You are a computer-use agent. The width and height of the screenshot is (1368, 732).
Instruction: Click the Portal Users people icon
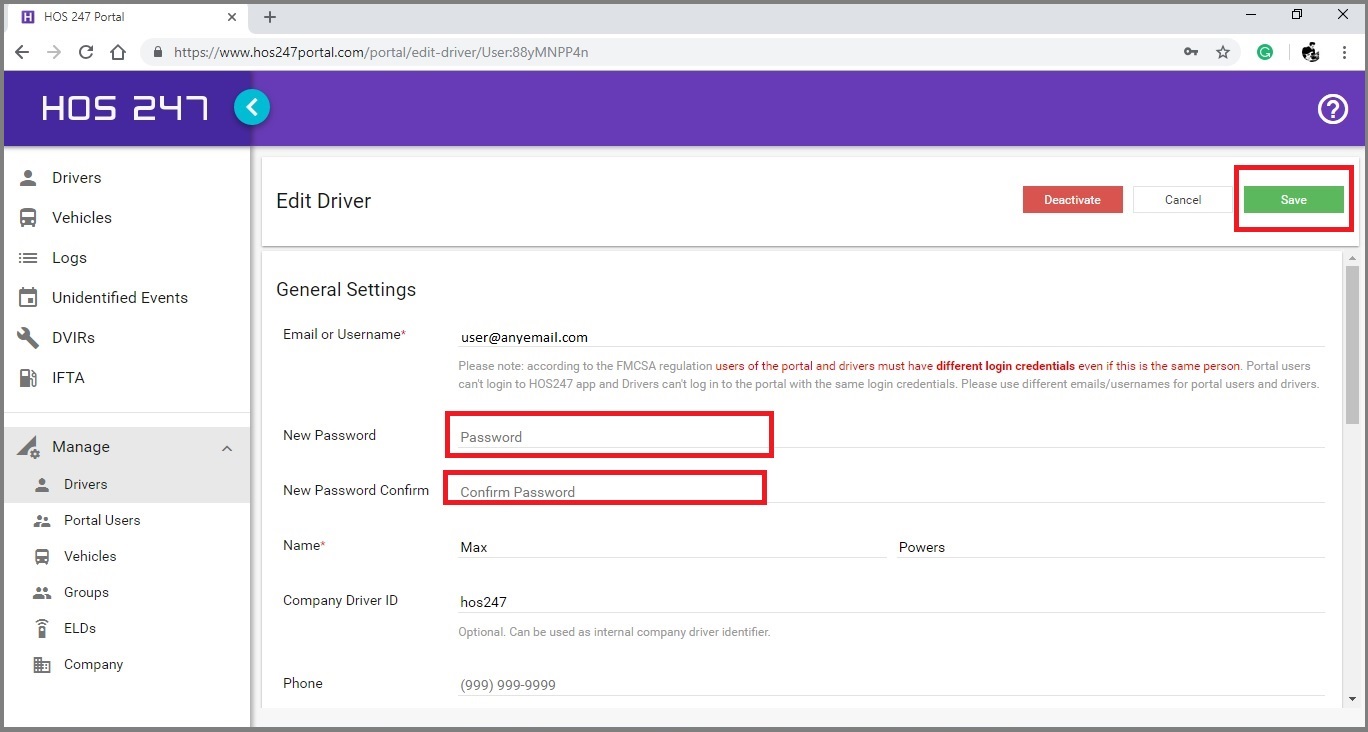[42, 521]
